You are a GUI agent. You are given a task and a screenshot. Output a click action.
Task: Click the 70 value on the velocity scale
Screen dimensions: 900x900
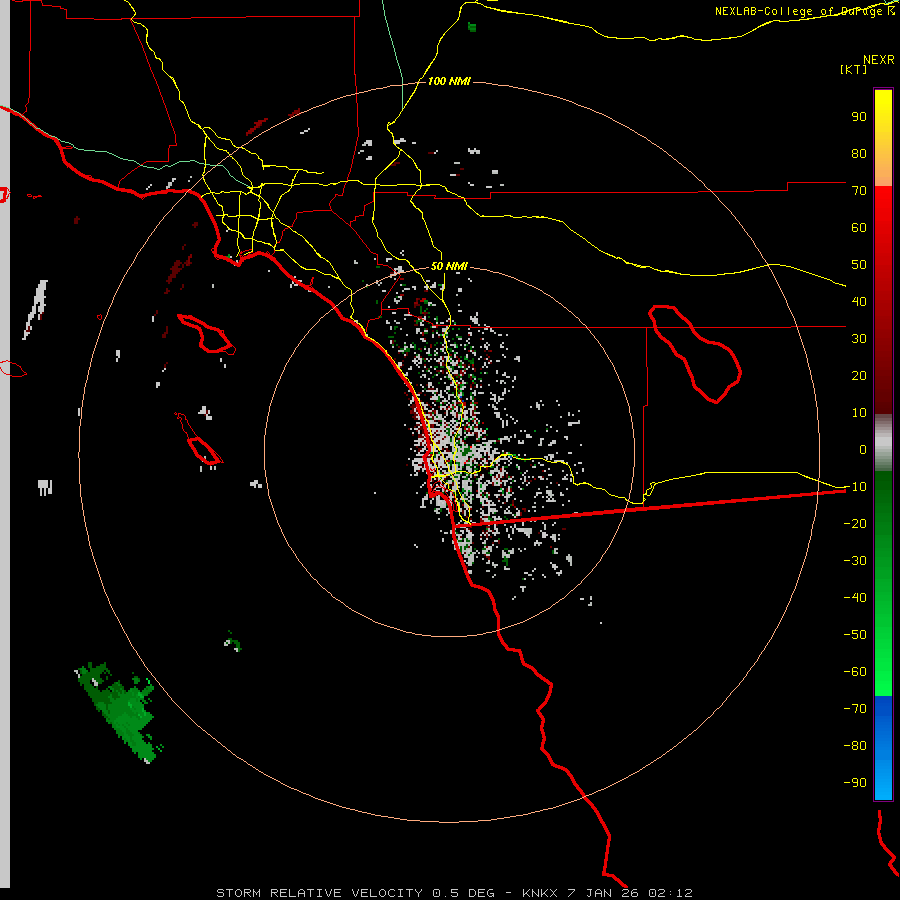(x=859, y=191)
